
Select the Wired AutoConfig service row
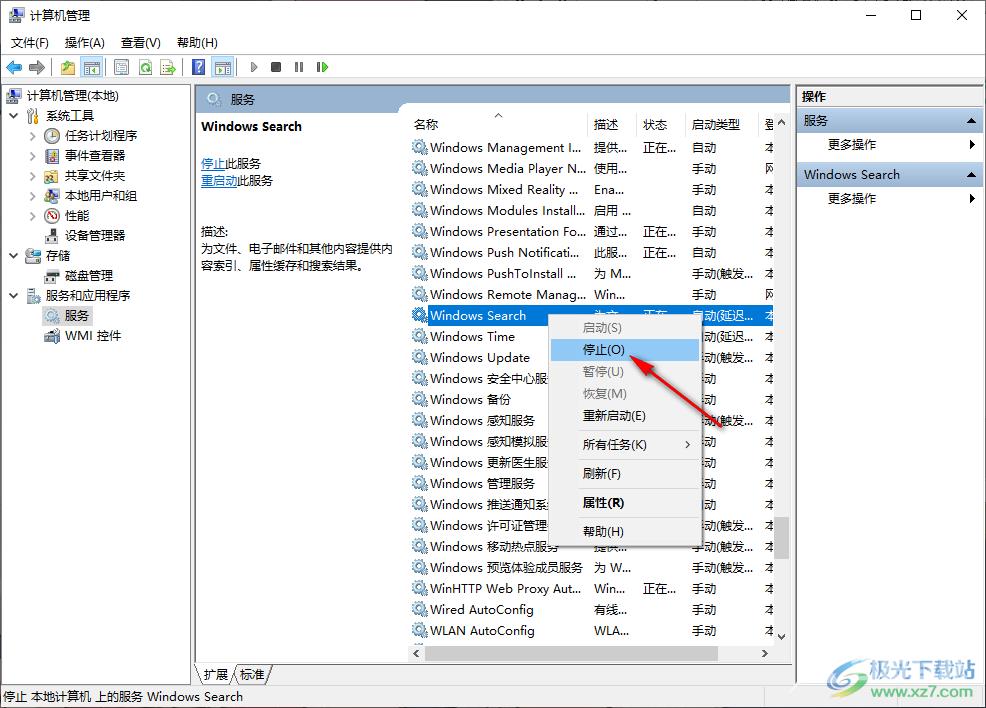pyautogui.click(x=592, y=610)
